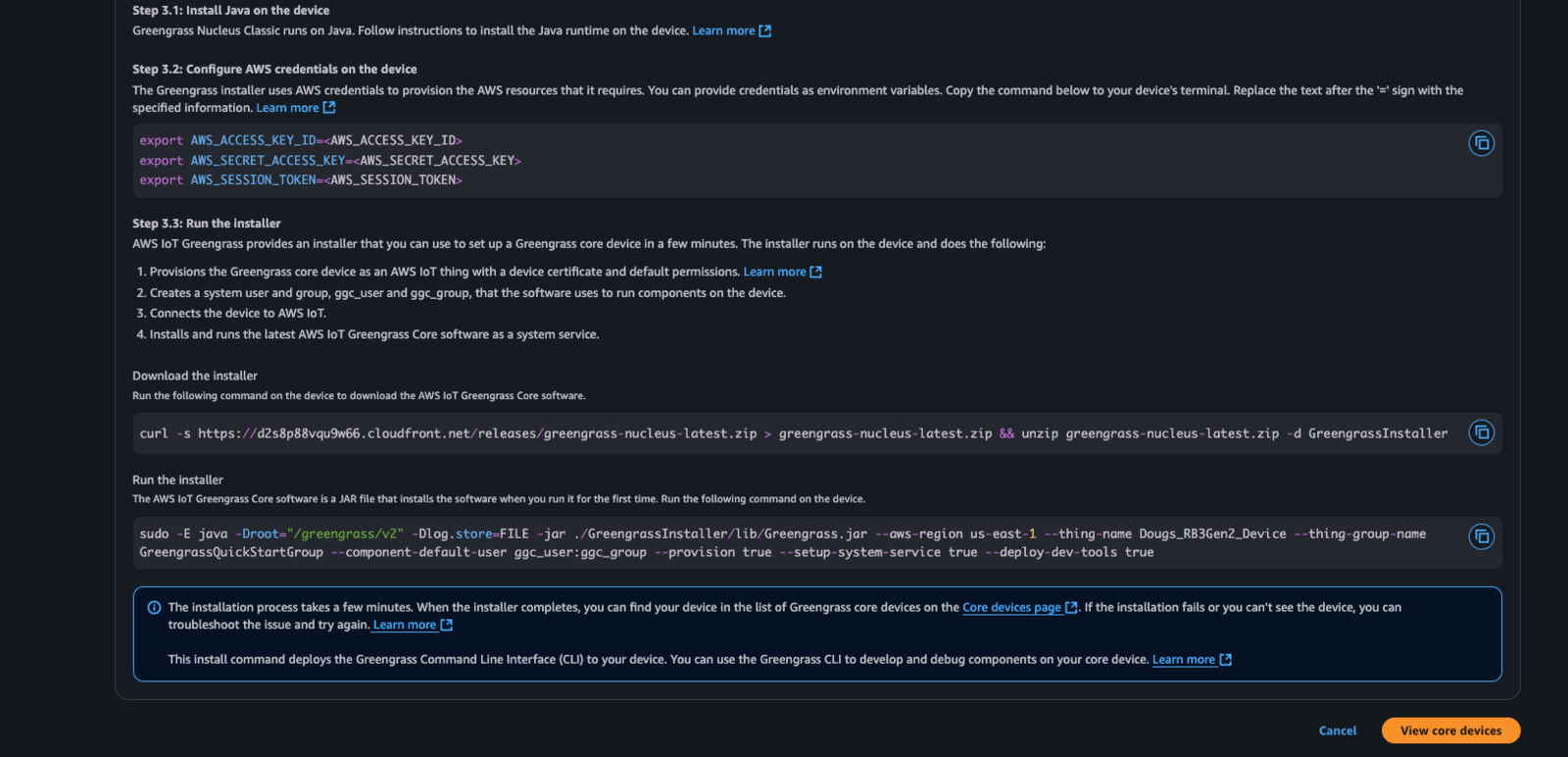The image size is (1568, 757).
Task: Open Learn more about provisioning core device
Action: 774,273
